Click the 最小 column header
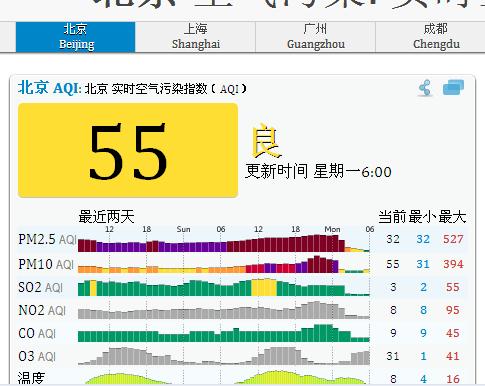The height and width of the screenshot is (386, 485). coord(422,217)
